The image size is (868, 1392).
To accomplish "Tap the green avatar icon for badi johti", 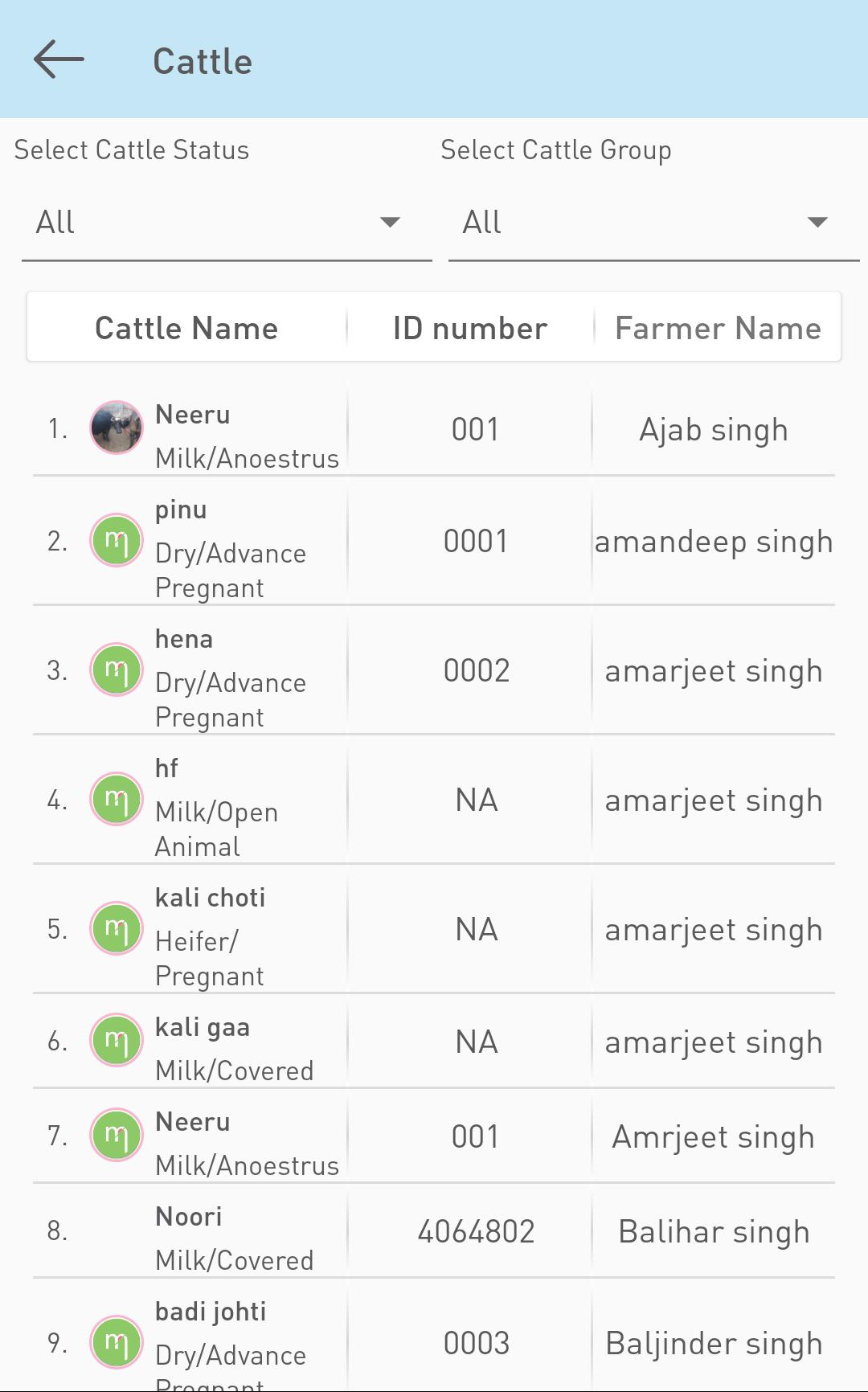I will 117,1342.
